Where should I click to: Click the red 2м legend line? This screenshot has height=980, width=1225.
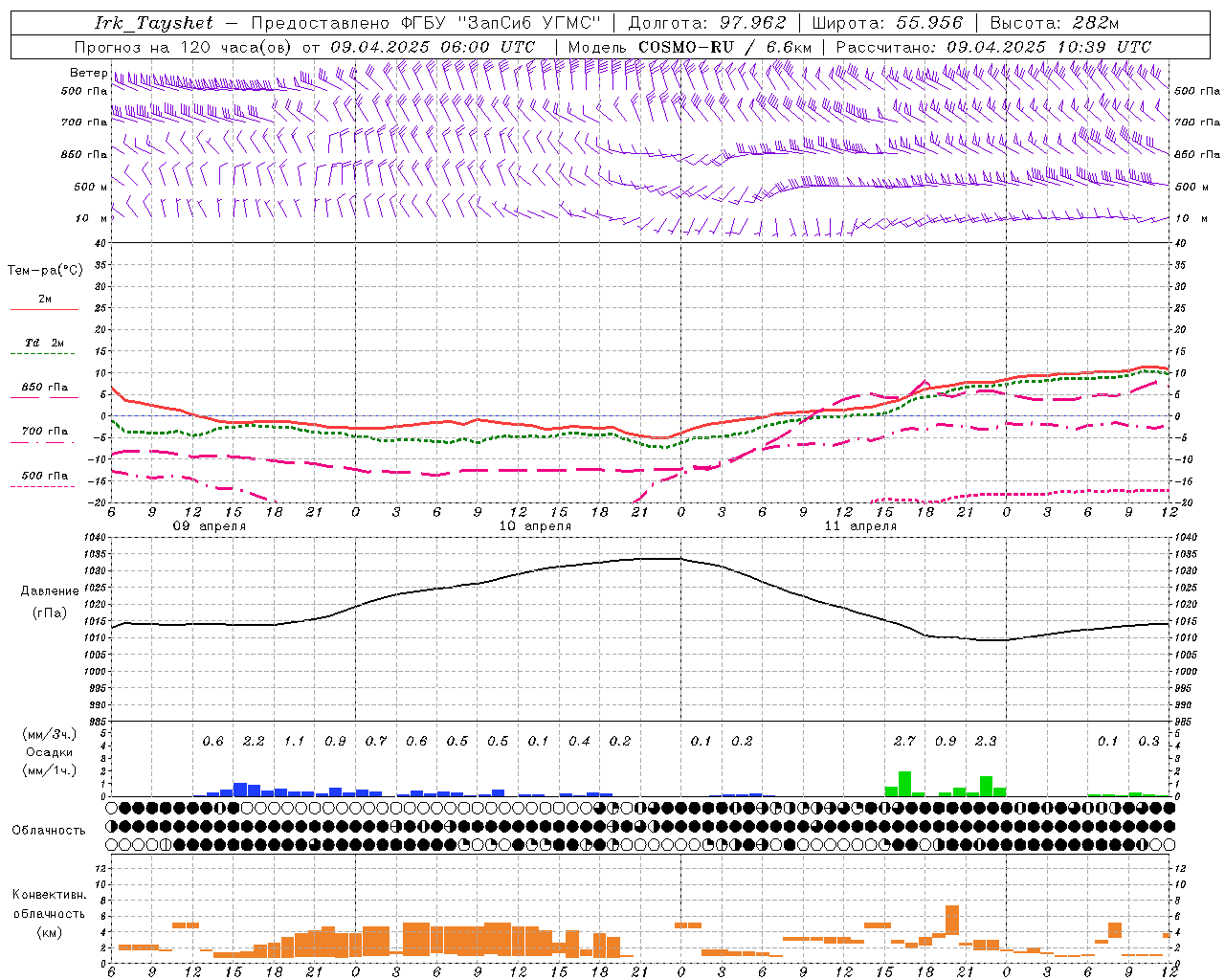click(x=44, y=310)
